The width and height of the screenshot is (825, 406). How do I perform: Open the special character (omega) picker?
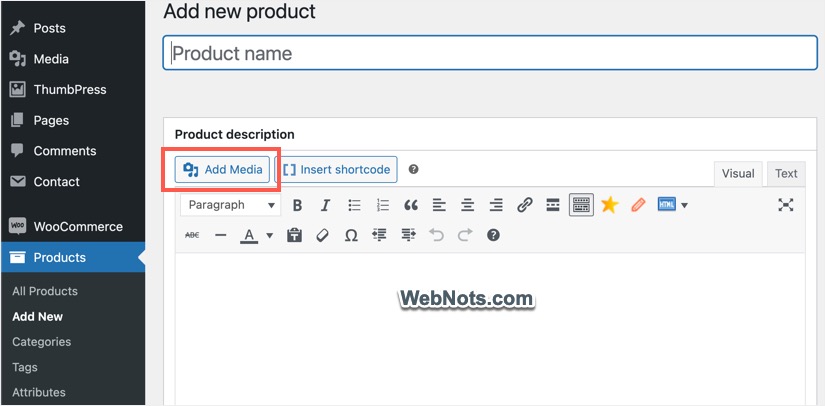click(351, 236)
